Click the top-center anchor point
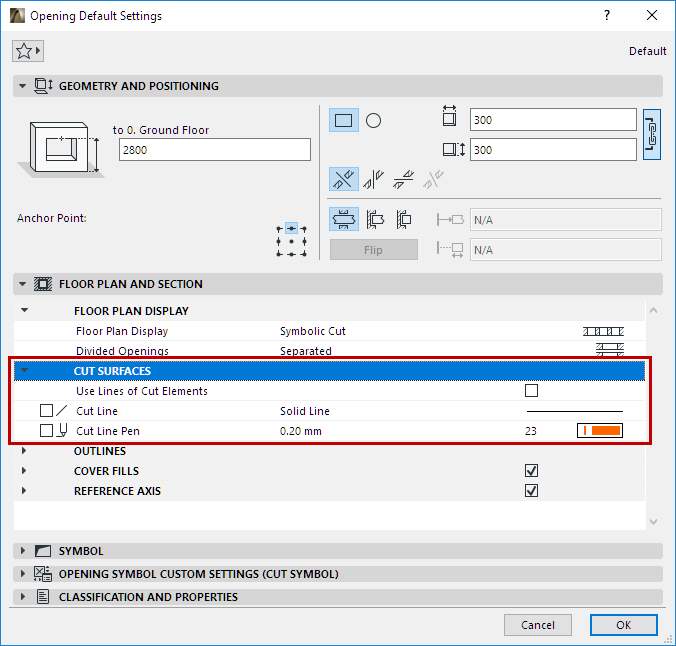This screenshot has width=676, height=646. click(x=291, y=229)
